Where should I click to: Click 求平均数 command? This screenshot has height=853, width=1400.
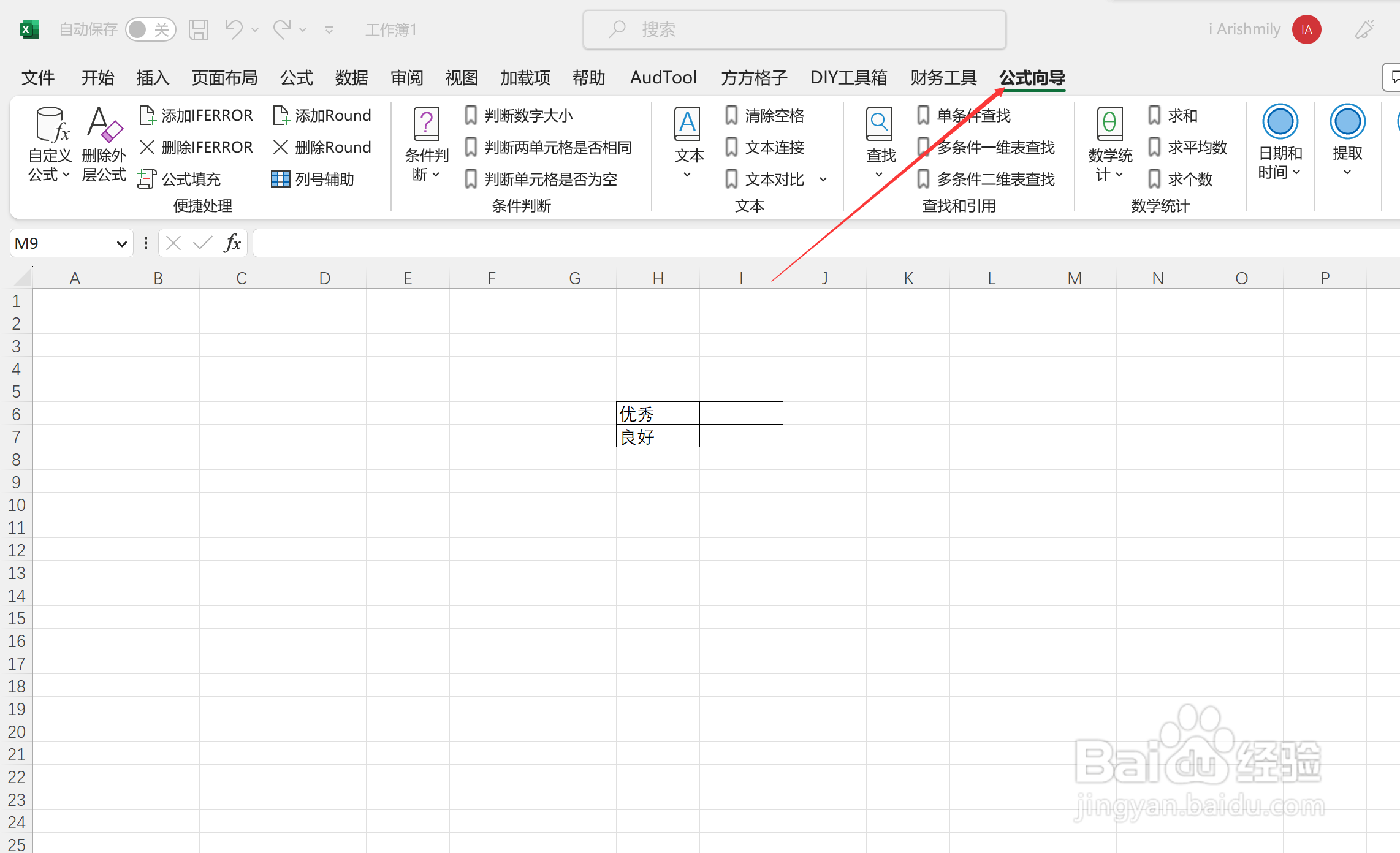(x=1188, y=147)
